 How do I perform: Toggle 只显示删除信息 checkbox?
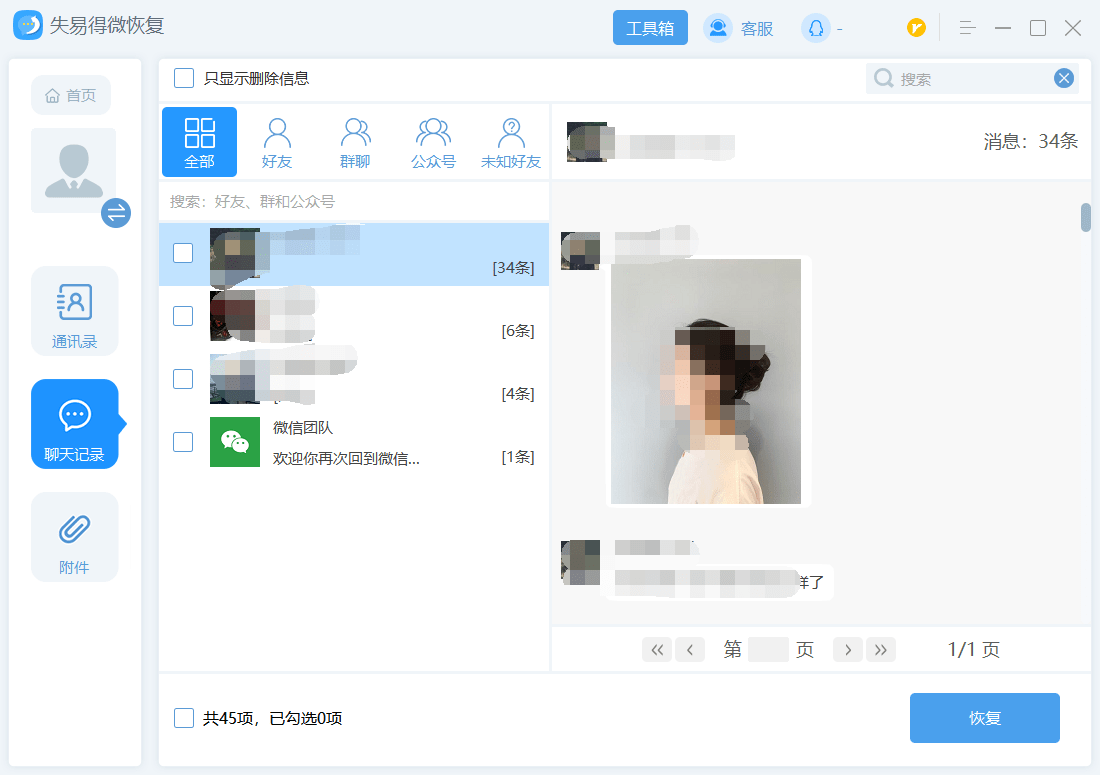coord(184,78)
